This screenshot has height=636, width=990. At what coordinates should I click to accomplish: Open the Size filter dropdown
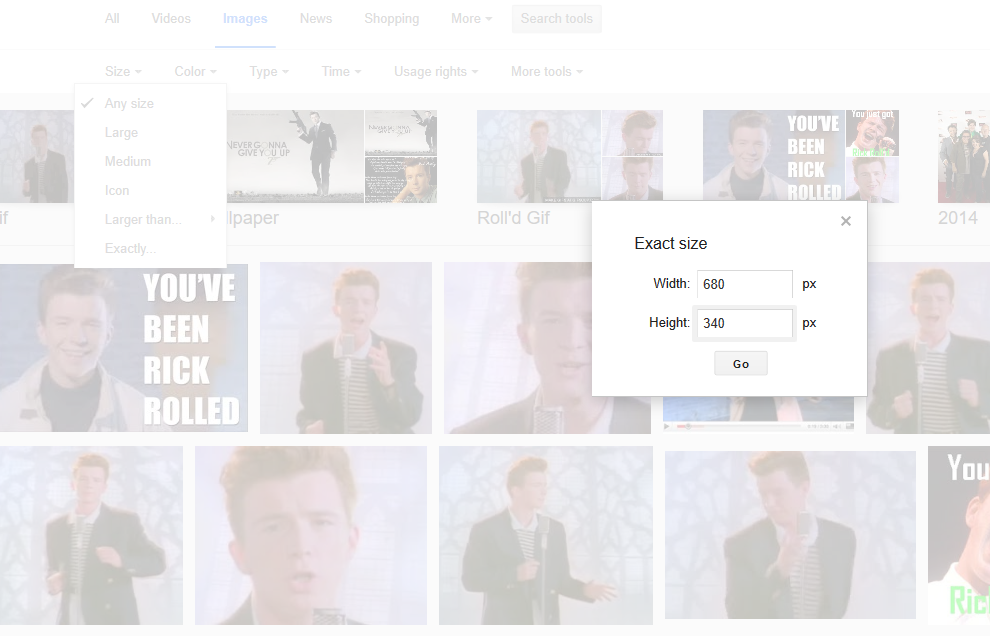123,71
